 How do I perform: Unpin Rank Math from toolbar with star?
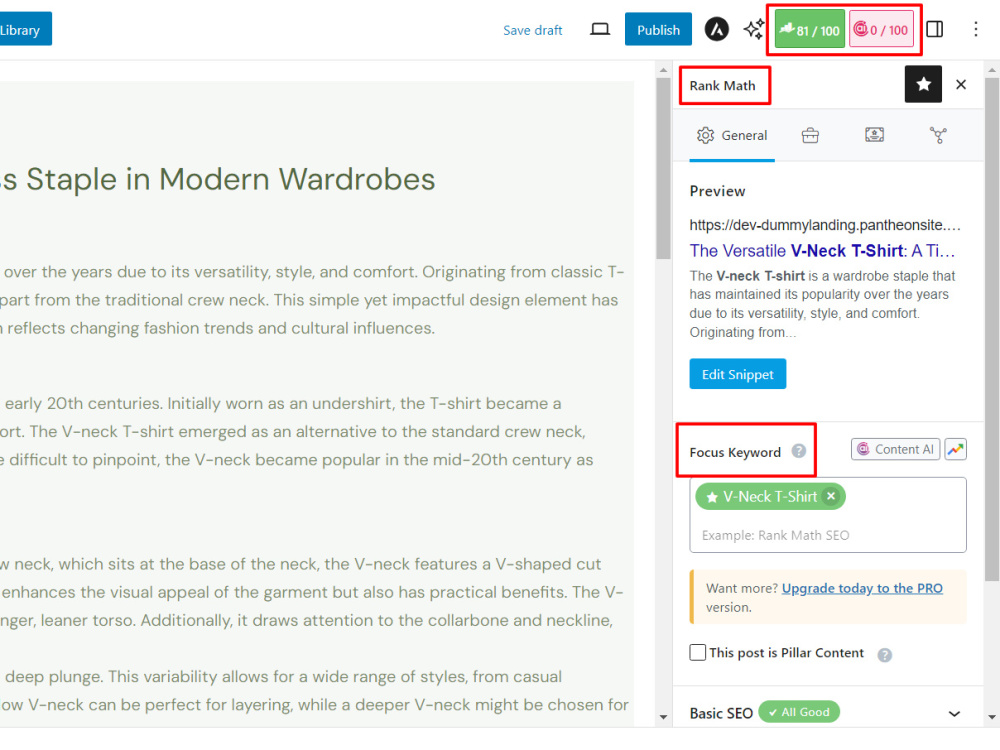923,84
